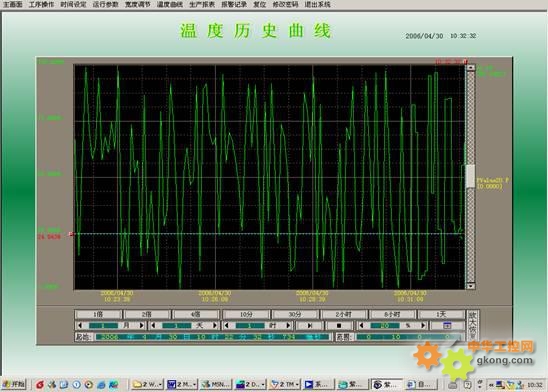Click the stop playback button

click(339, 326)
